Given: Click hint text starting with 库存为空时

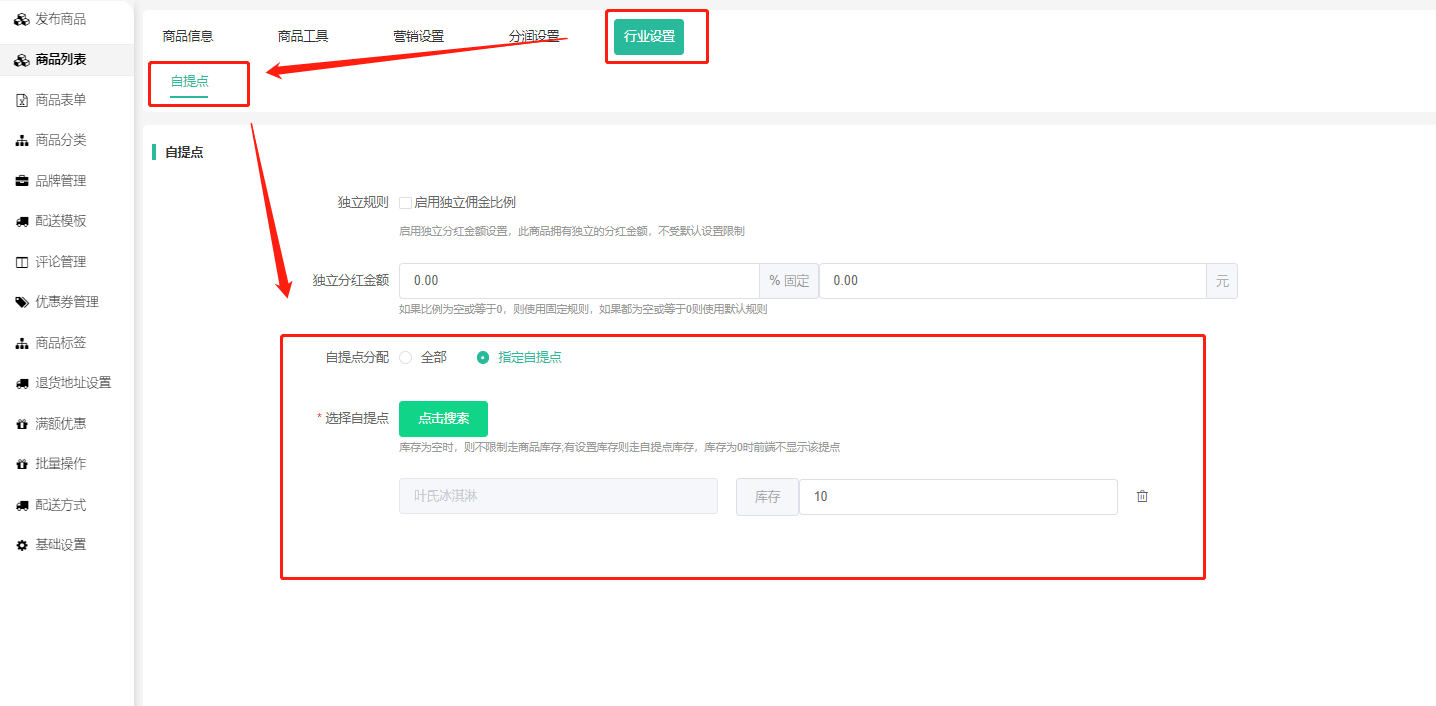Looking at the screenshot, I should (619, 447).
